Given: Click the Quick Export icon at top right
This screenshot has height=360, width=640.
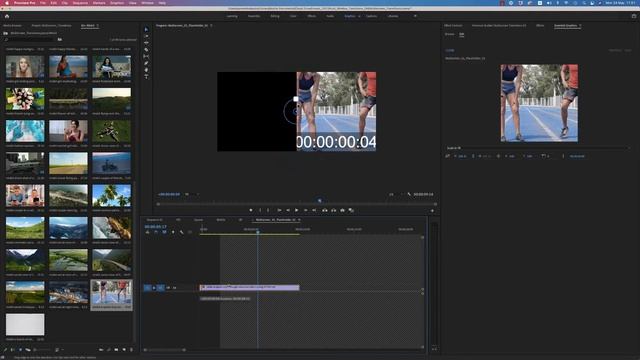Looking at the screenshot, I should 634,16.
